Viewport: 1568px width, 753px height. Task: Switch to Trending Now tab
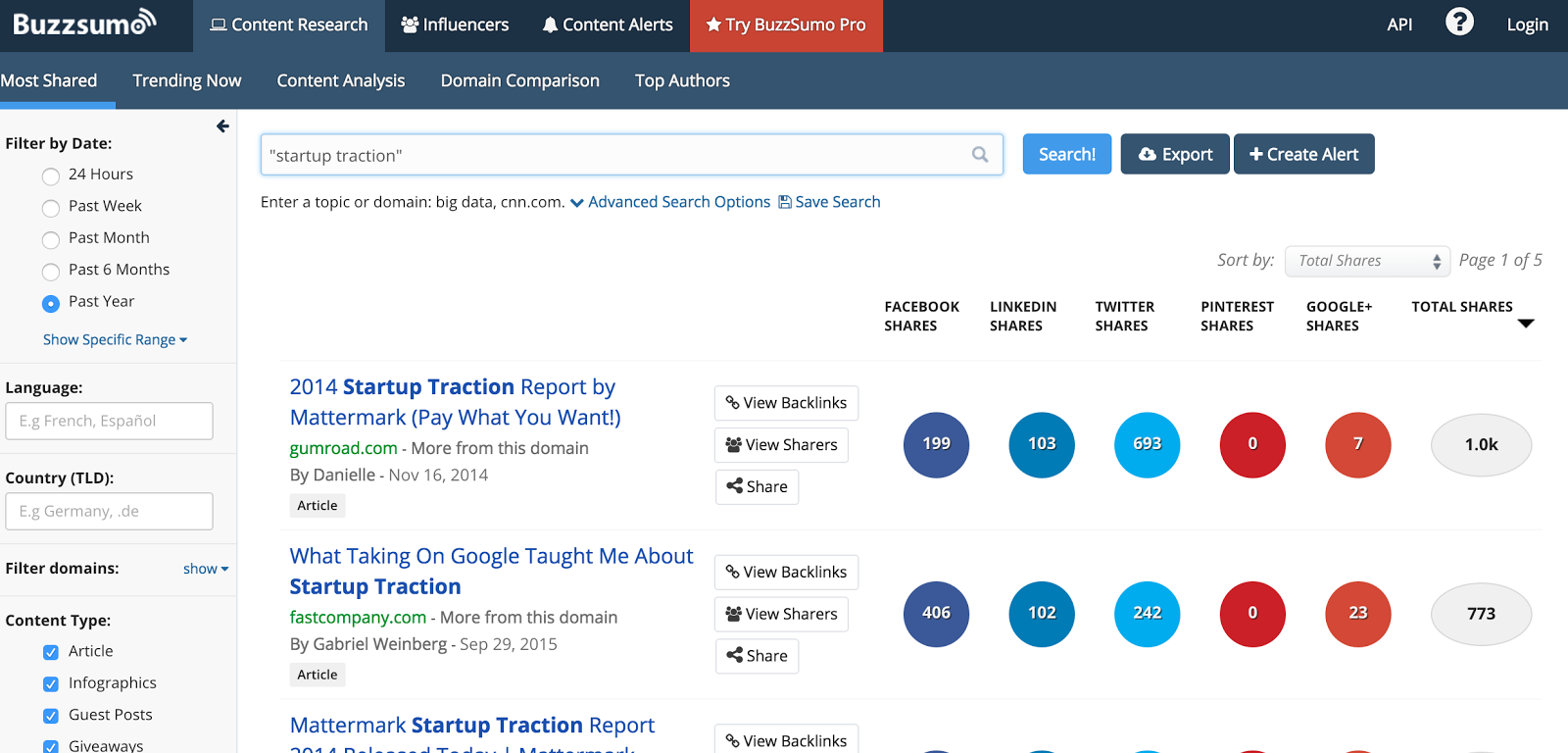[187, 80]
